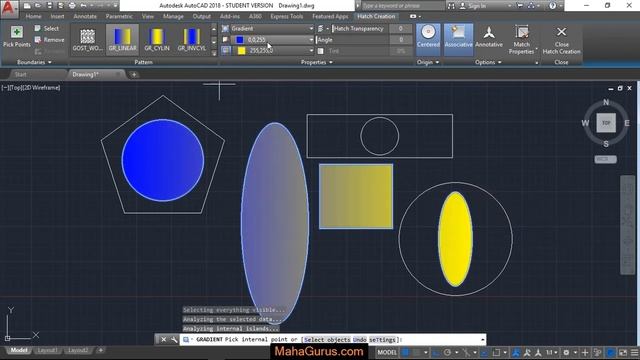Screen dimensions: 640x360
Task: Click MODEL space status bar button
Action: point(387,352)
